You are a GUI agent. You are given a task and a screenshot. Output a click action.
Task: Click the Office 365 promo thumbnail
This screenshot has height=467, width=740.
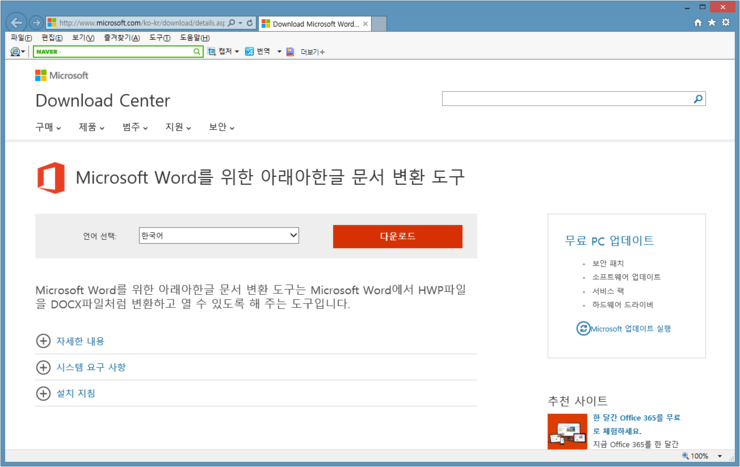tap(567, 432)
